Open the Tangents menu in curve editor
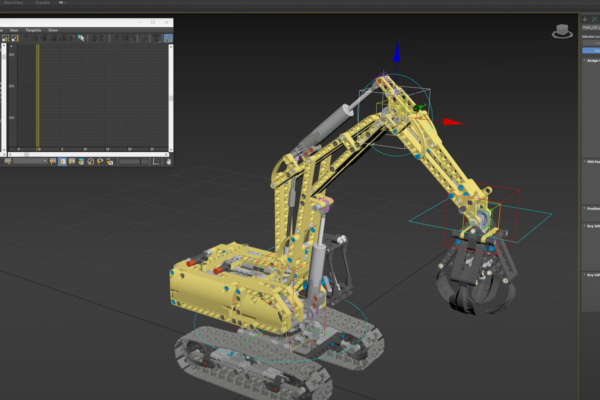 (x=33, y=30)
